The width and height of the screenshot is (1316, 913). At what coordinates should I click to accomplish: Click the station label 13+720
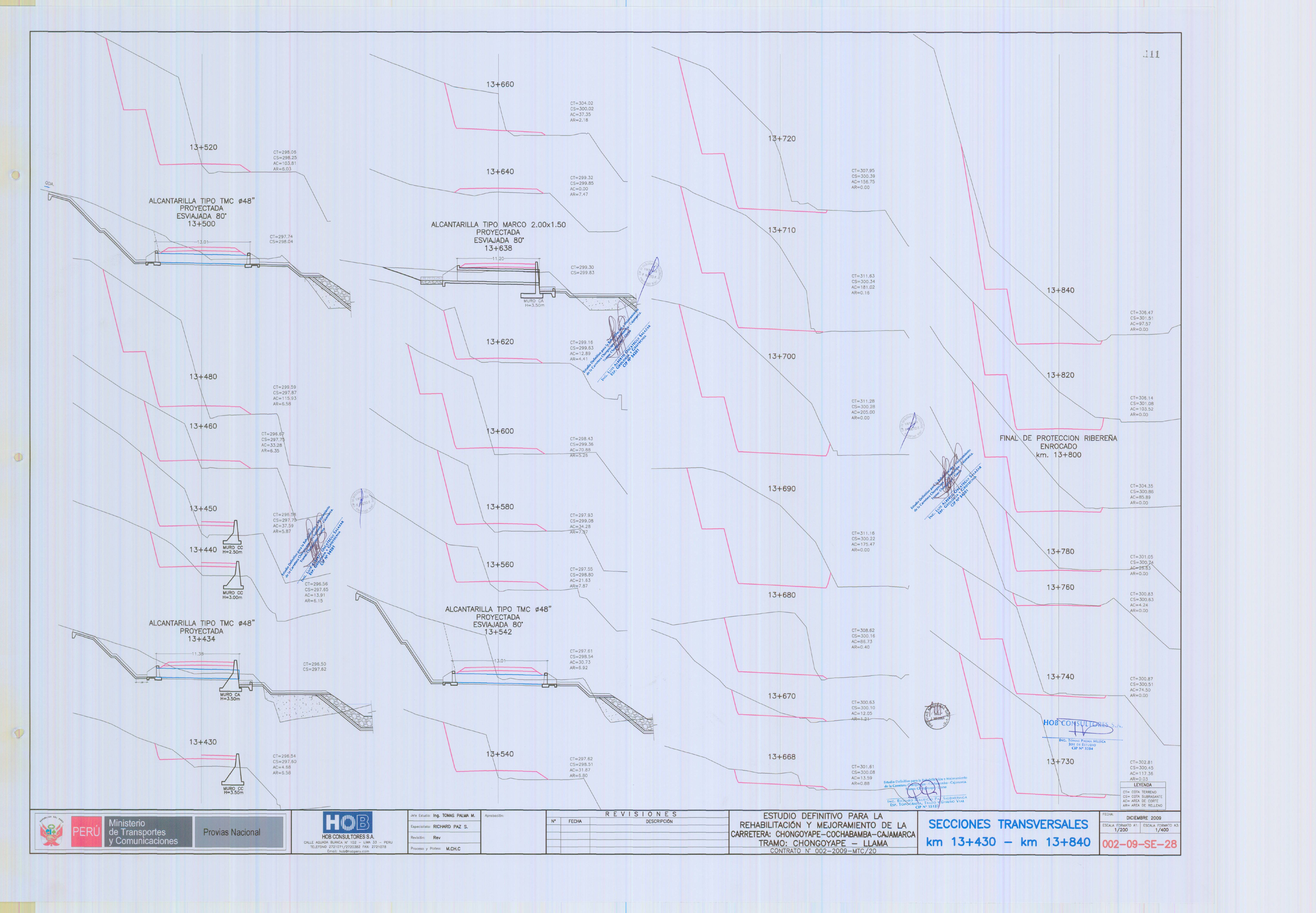click(x=782, y=138)
